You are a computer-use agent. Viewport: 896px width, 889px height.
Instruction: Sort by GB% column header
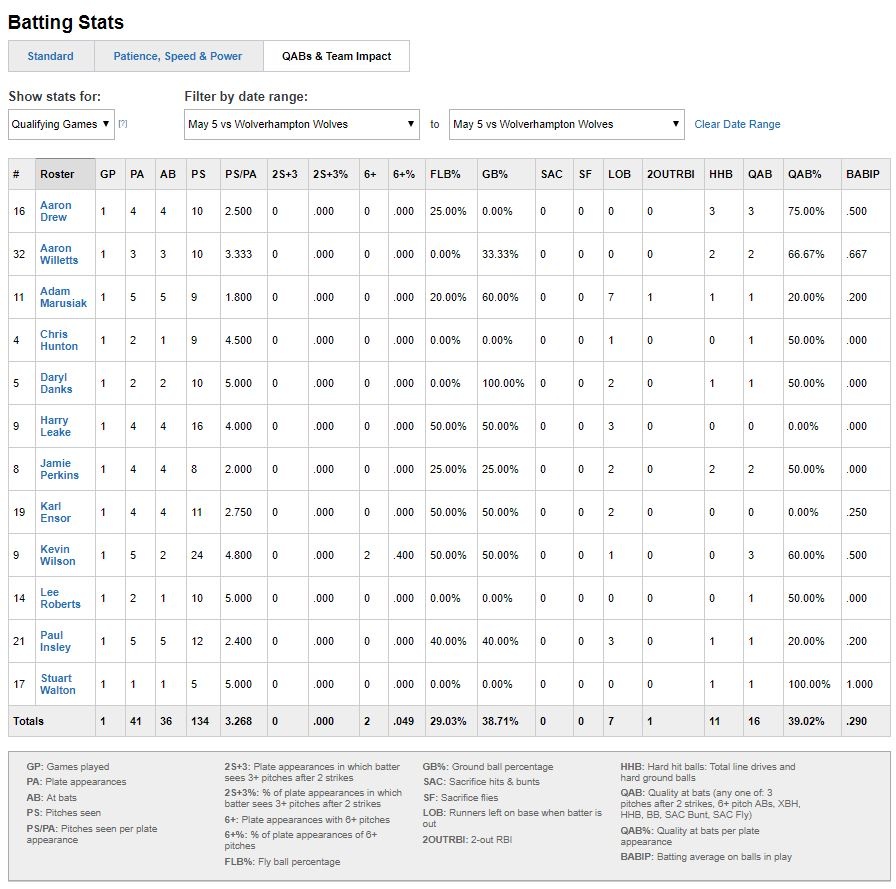pos(506,174)
